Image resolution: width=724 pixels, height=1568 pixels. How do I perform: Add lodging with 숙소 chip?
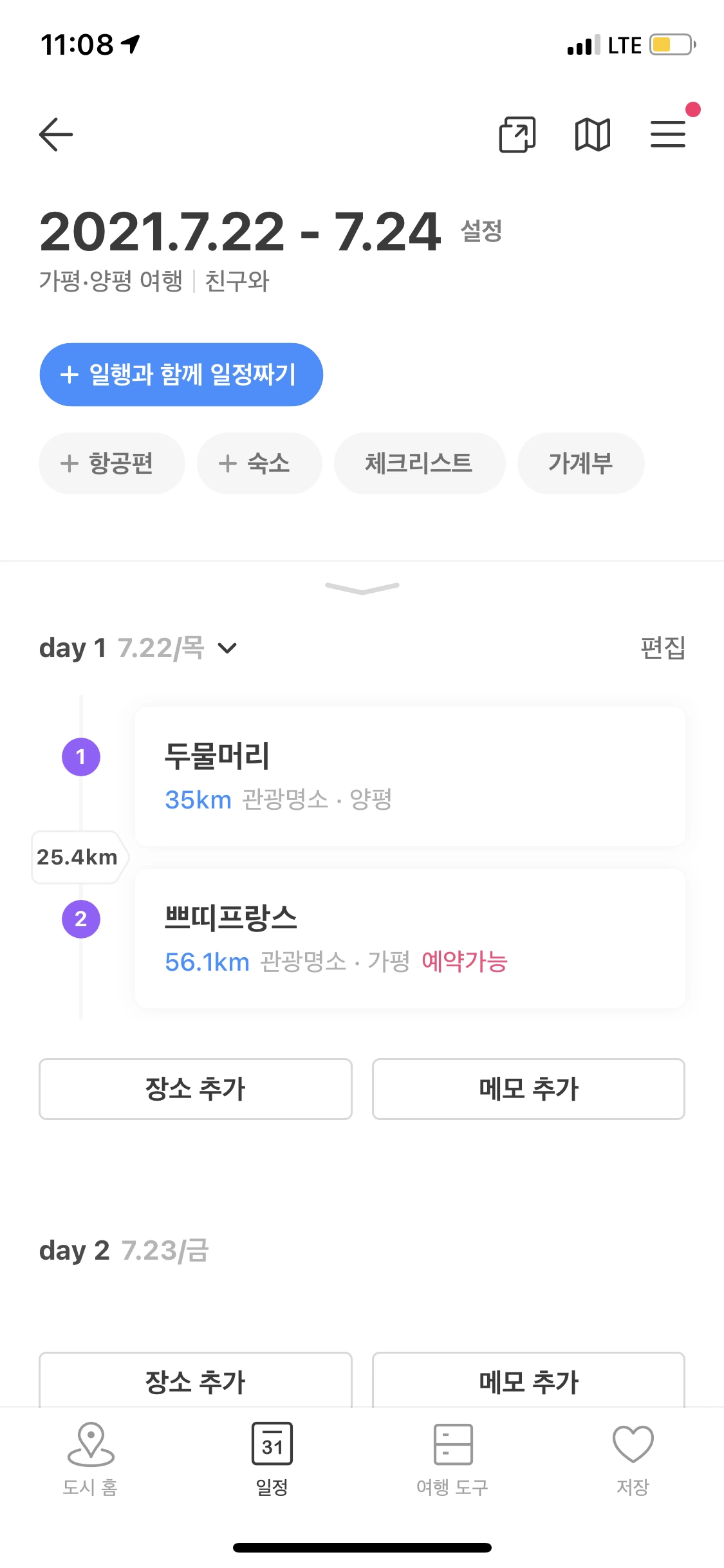259,463
